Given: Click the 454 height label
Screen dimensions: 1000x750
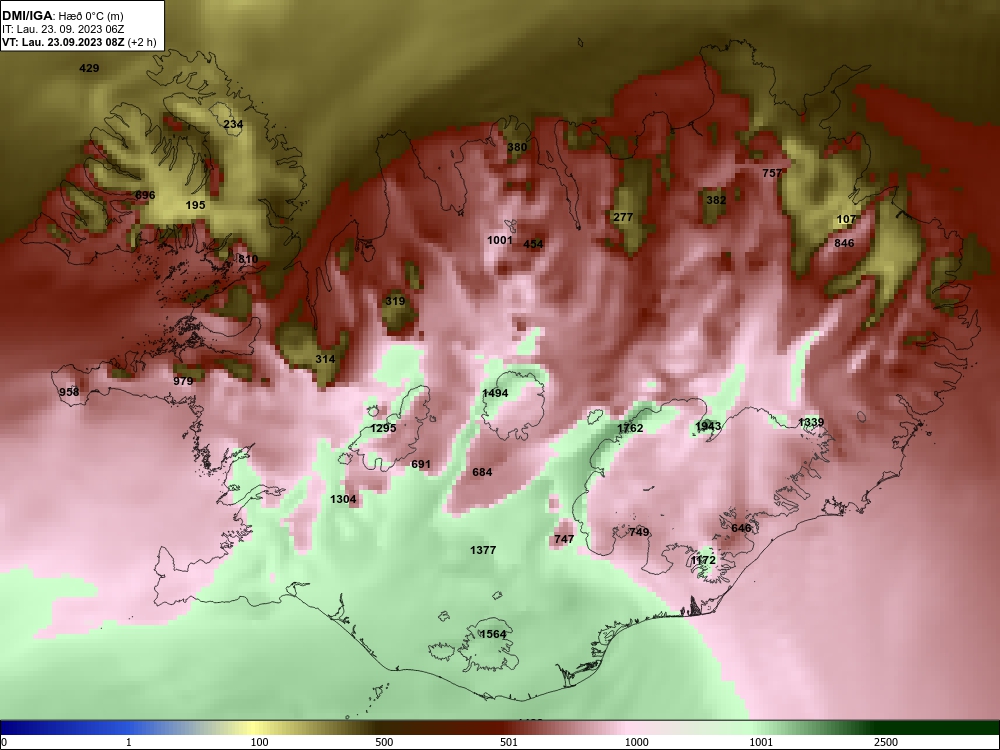Looking at the screenshot, I should pos(533,244).
